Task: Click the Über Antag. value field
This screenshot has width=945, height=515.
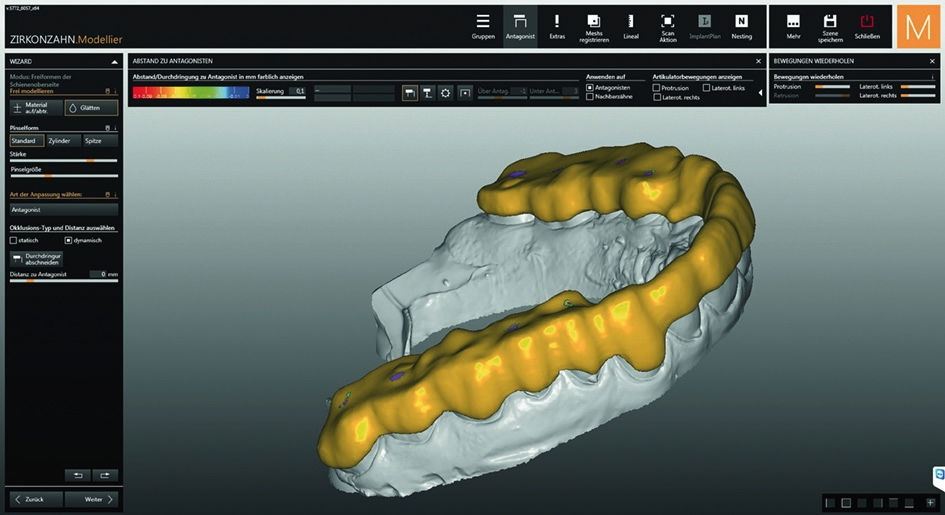Action: point(519,91)
